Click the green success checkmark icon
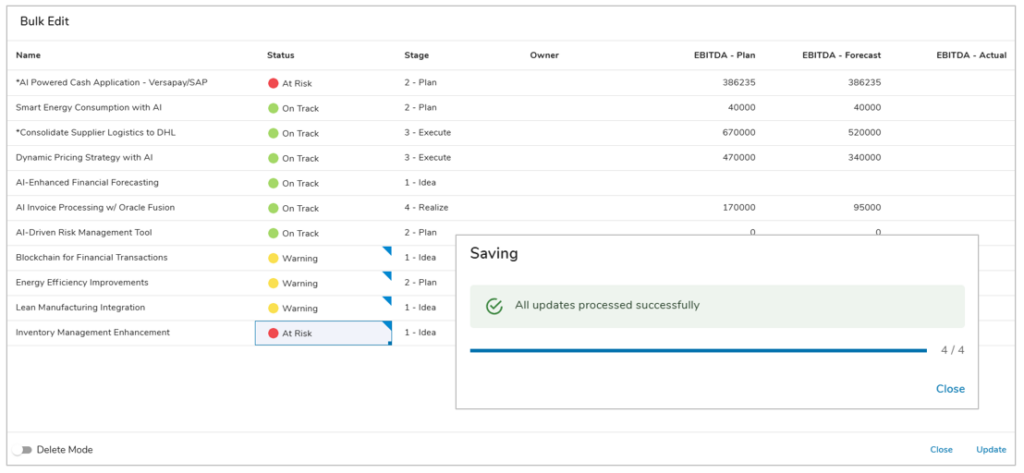Viewport: 1024px width, 473px height. [x=494, y=306]
